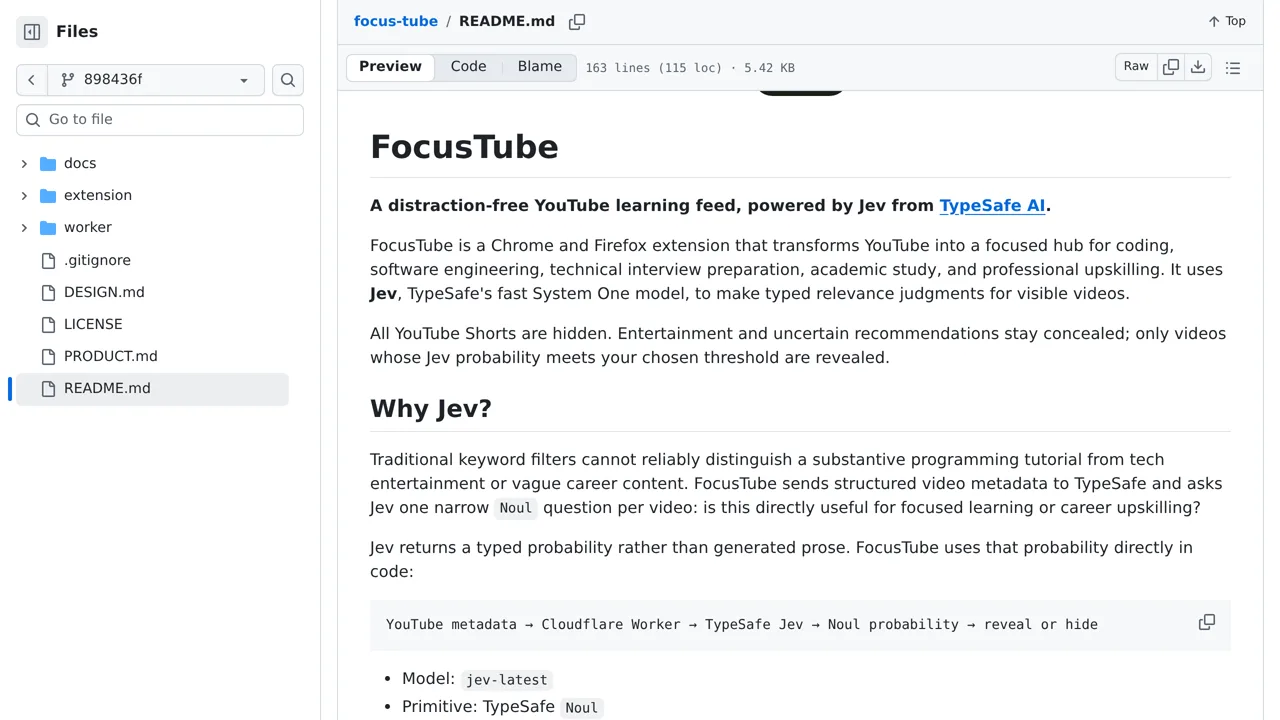Click the FocusTube heading
Screen dimensions: 1280x720
[464, 147]
